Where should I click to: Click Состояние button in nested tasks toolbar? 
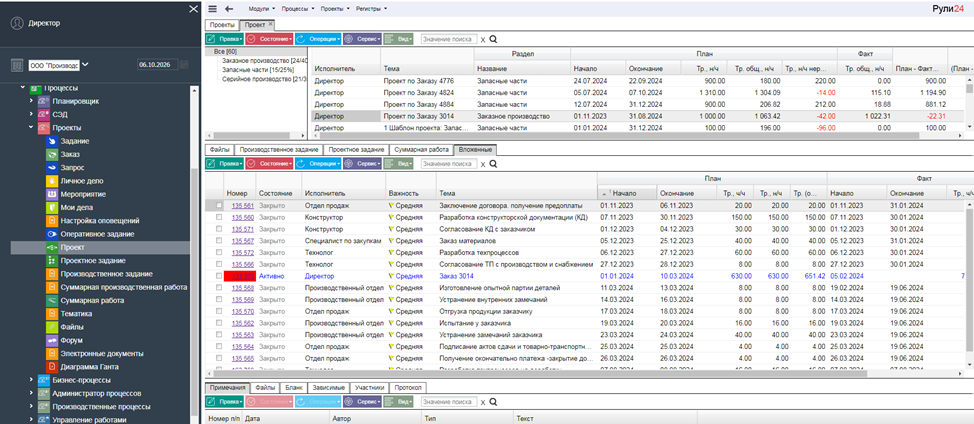click(x=269, y=164)
